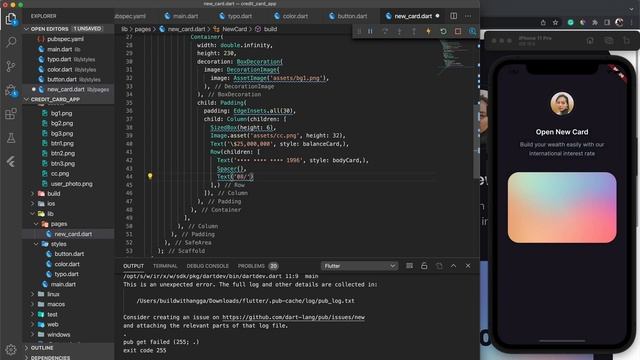Open cc.png in file tree
The width and height of the screenshot is (640, 360).
click(60, 174)
